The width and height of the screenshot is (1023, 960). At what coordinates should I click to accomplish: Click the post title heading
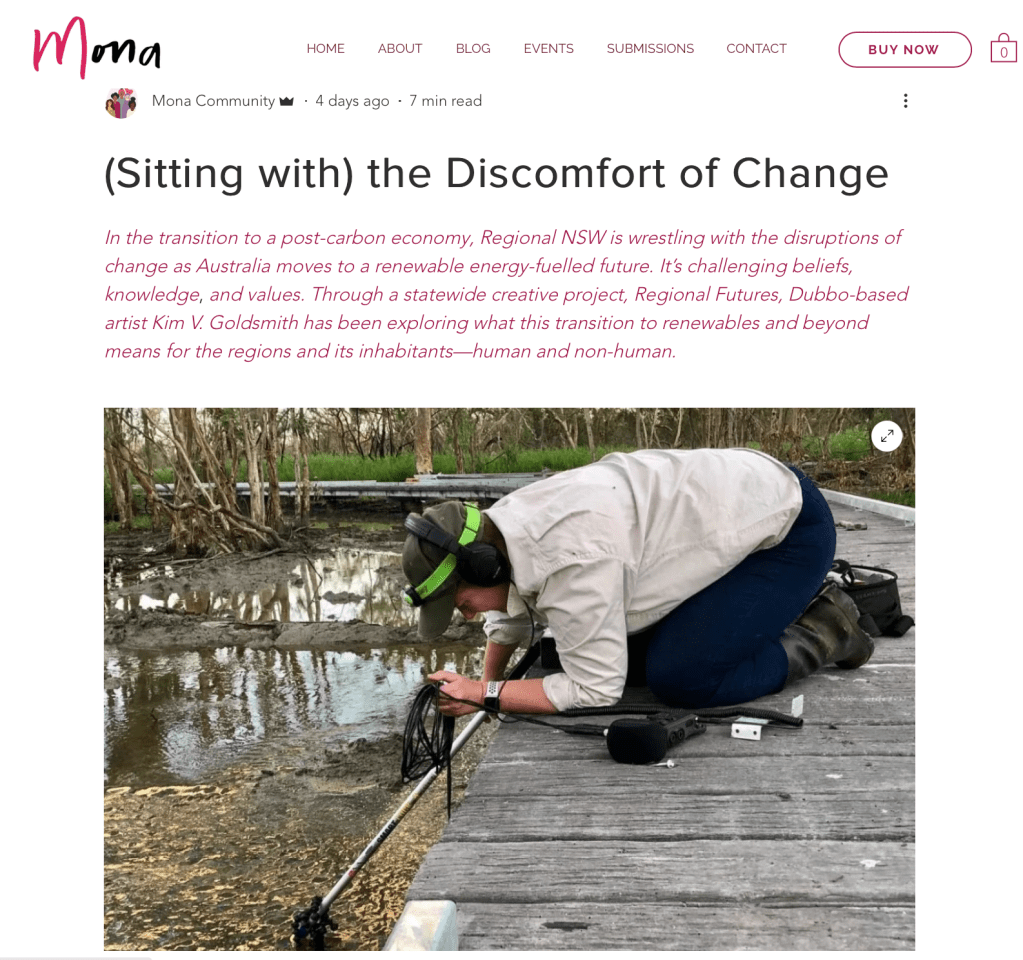tap(496, 174)
